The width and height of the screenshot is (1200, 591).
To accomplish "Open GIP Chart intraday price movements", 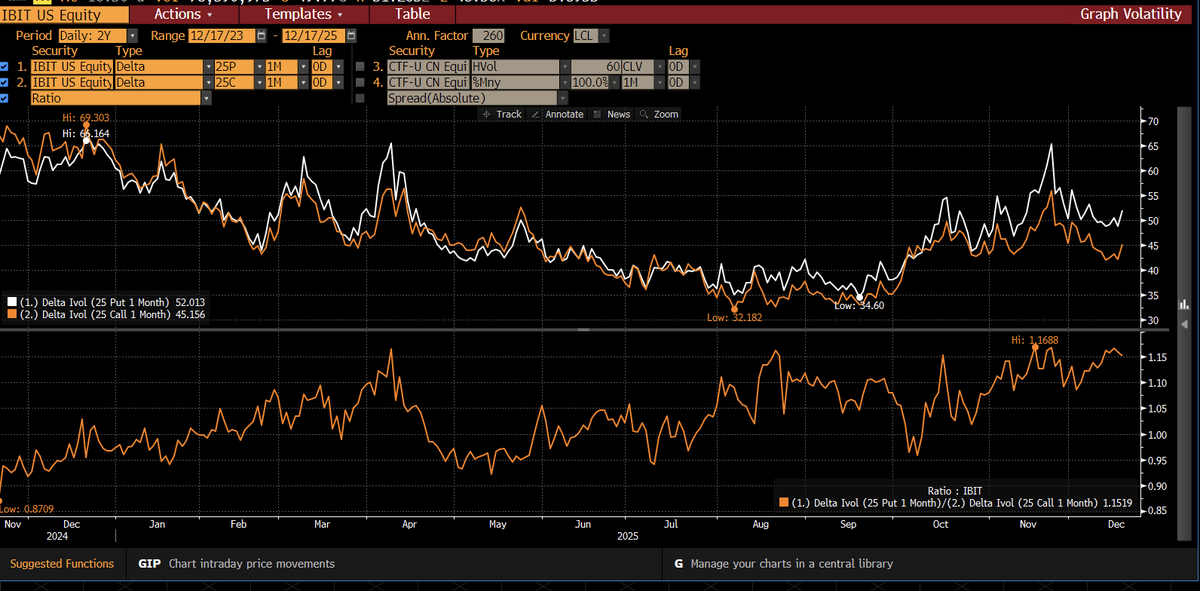I will coord(236,564).
